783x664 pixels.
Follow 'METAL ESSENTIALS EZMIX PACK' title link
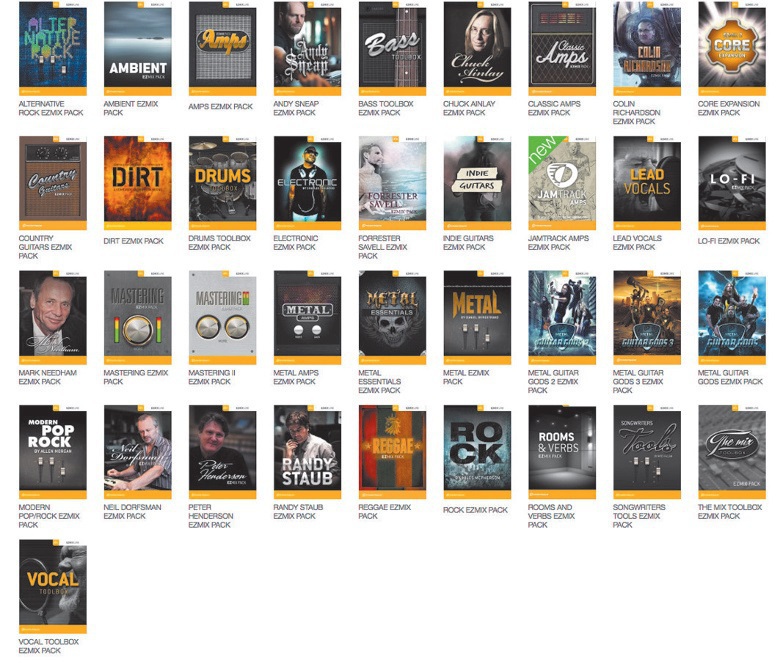click(380, 381)
